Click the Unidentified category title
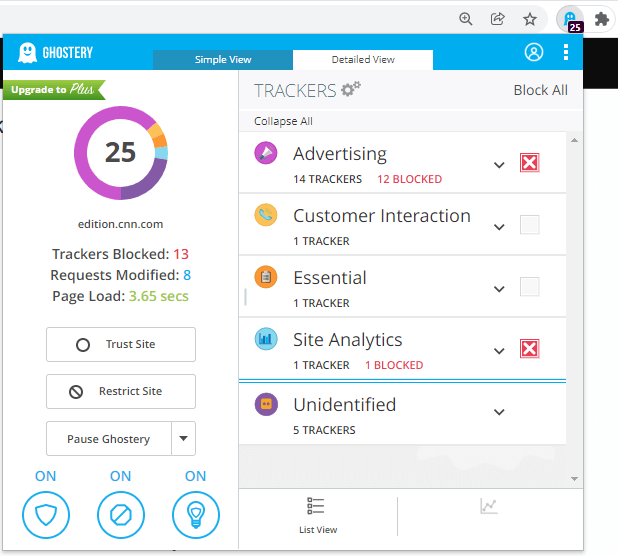This screenshot has width=618, height=556. coord(344,405)
